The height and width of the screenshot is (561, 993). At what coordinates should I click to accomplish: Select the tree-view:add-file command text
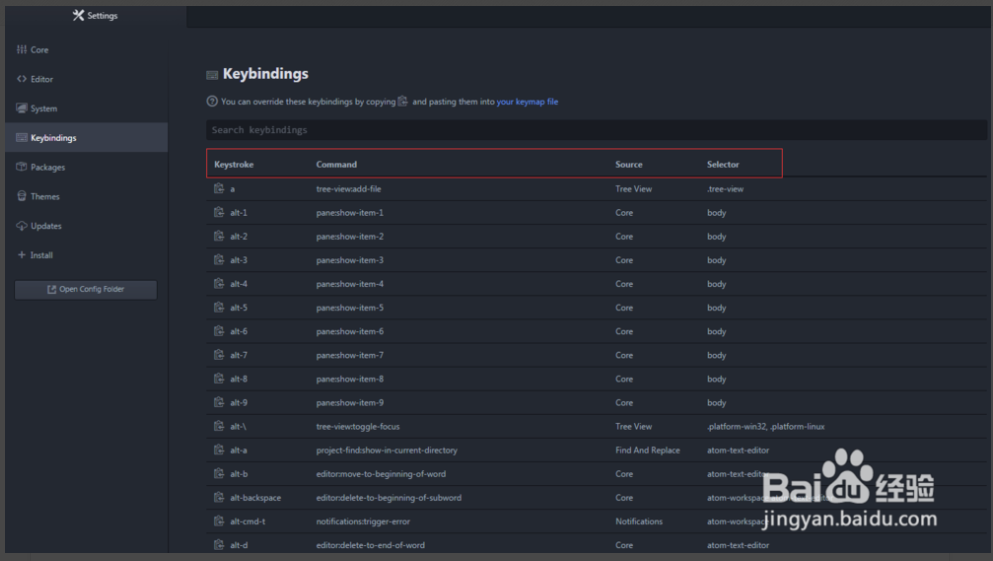(348, 189)
